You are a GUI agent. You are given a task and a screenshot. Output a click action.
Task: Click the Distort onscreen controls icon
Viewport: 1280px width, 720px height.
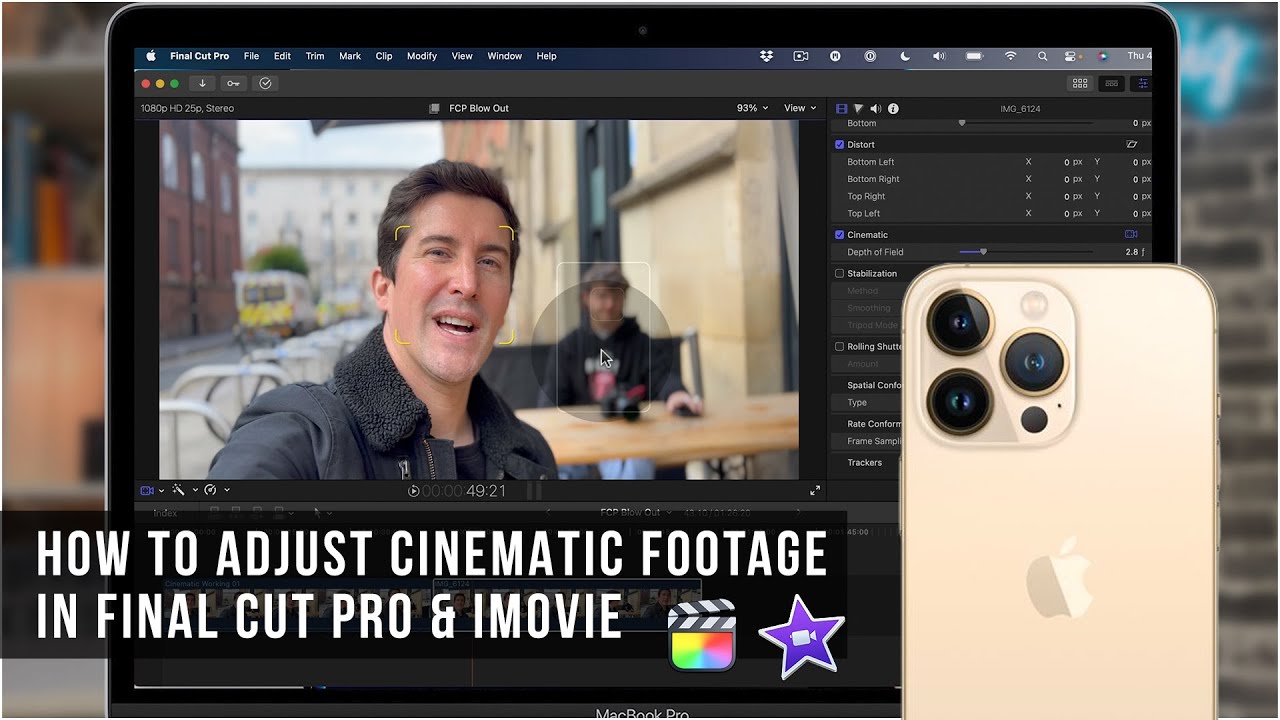coord(1132,144)
